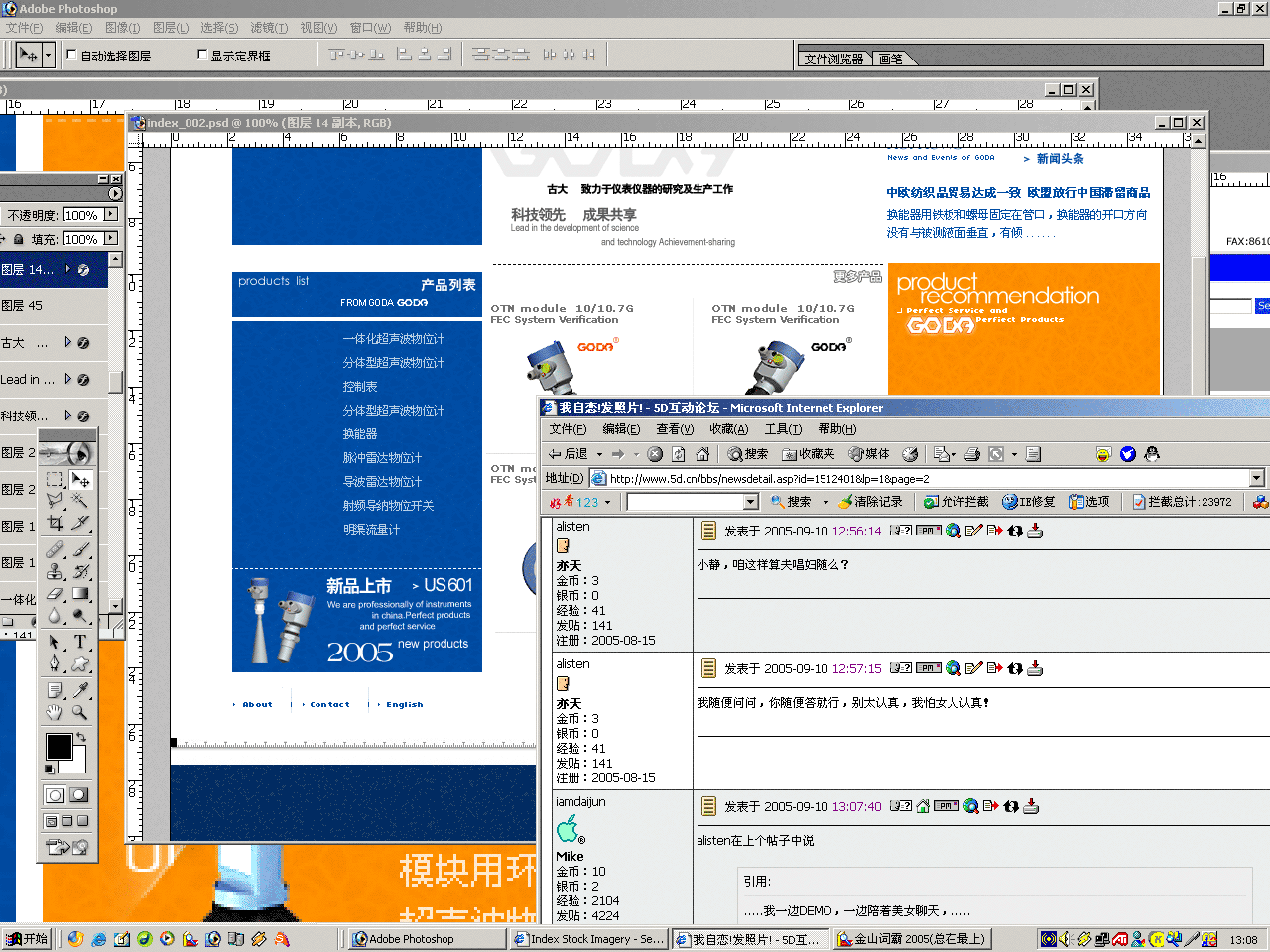This screenshot has width=1270, height=952.
Task: Select the Move tool in toolbox
Action: [x=80, y=479]
